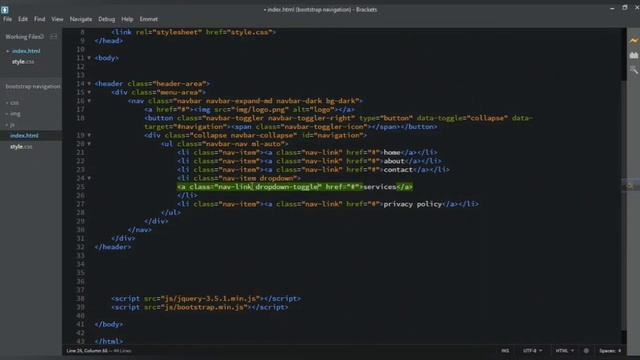
Task: Open the HTML language mode dropdown
Action: click(564, 351)
